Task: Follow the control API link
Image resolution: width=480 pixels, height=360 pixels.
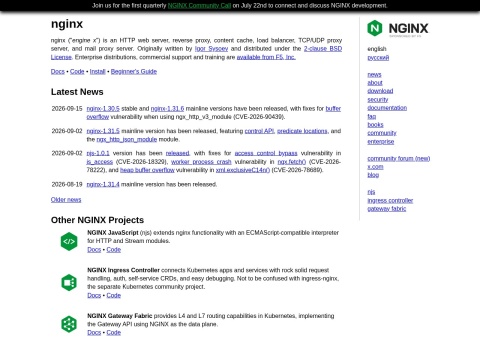Action: pos(259,131)
